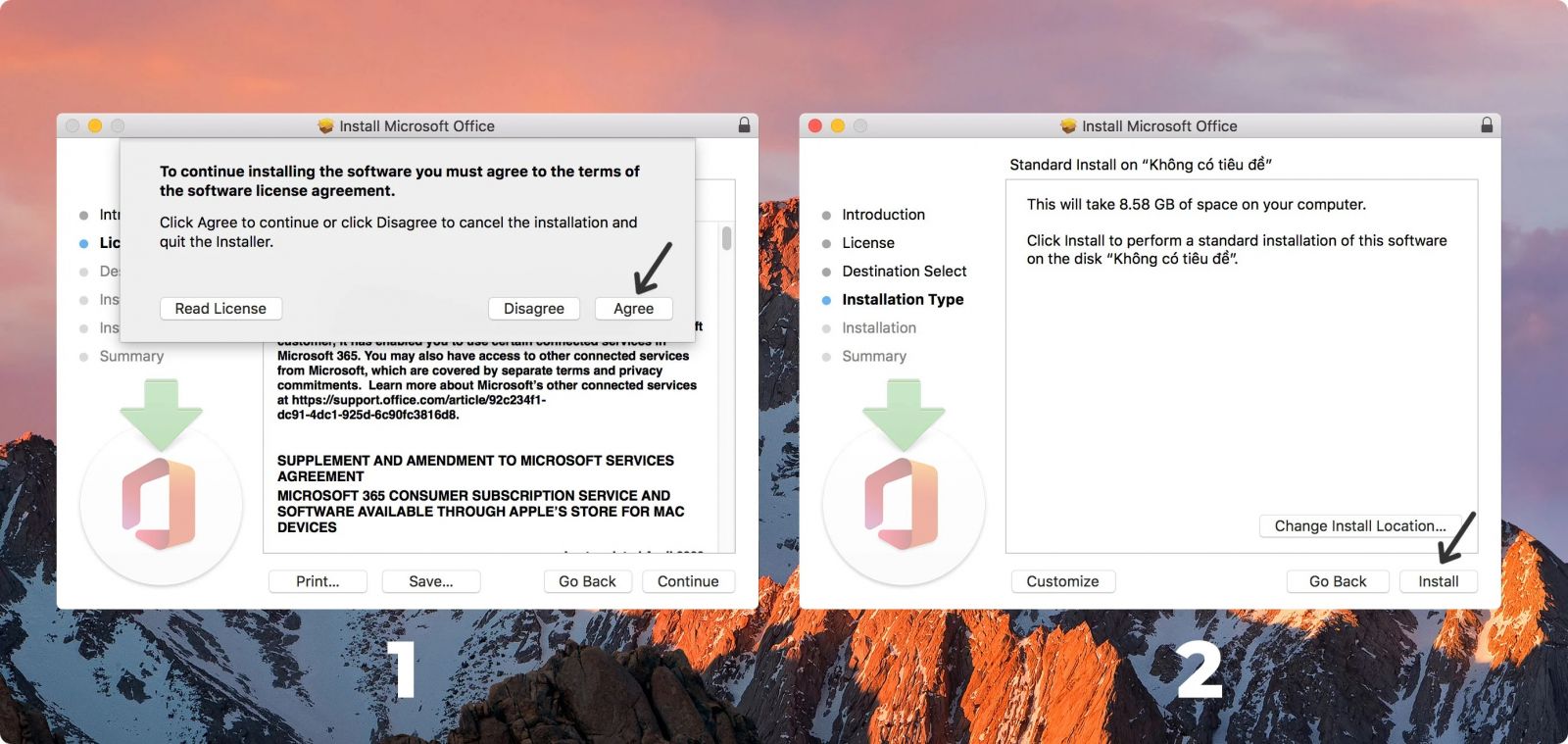The height and width of the screenshot is (744, 1568).
Task: Open Change Install Location...
Action: coord(1359,525)
